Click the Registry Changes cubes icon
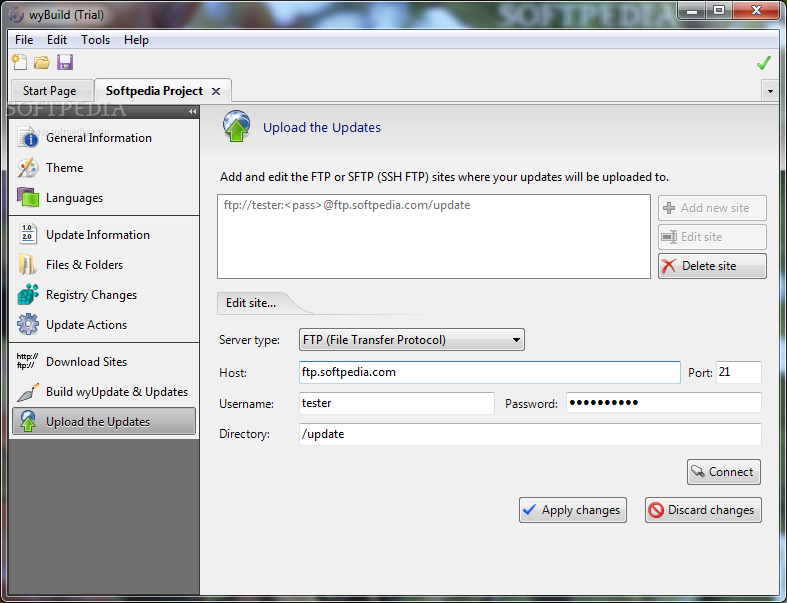Image resolution: width=787 pixels, height=603 pixels. (28, 295)
